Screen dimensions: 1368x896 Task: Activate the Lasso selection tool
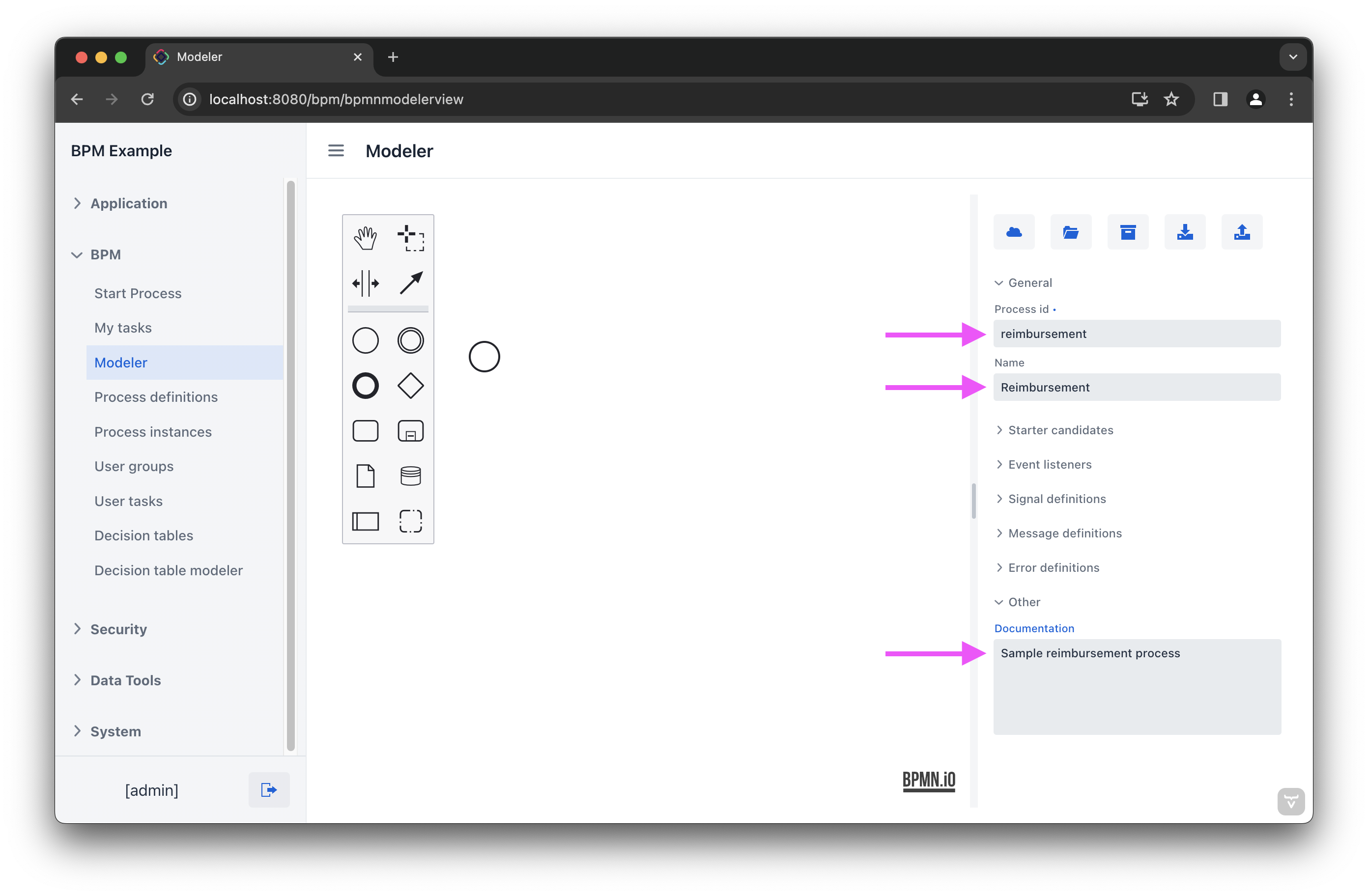pos(410,238)
